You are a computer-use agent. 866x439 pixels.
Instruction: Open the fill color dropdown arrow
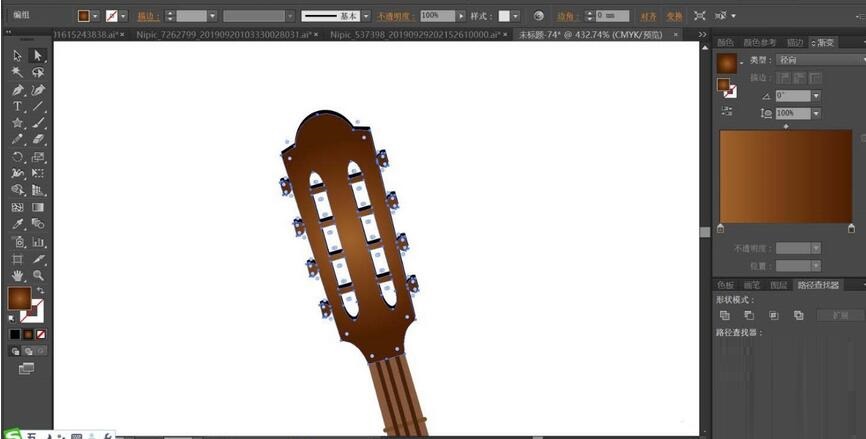click(x=98, y=16)
